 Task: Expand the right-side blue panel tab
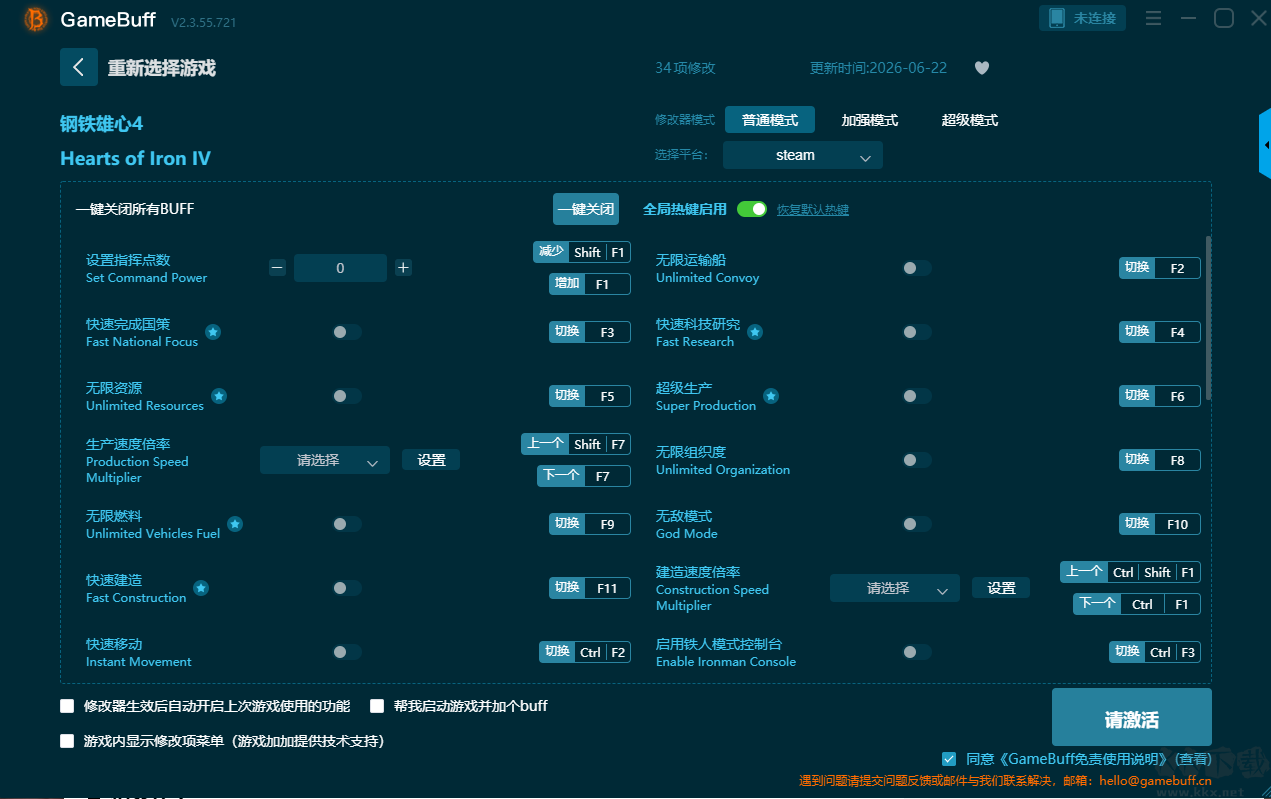tap(1265, 146)
